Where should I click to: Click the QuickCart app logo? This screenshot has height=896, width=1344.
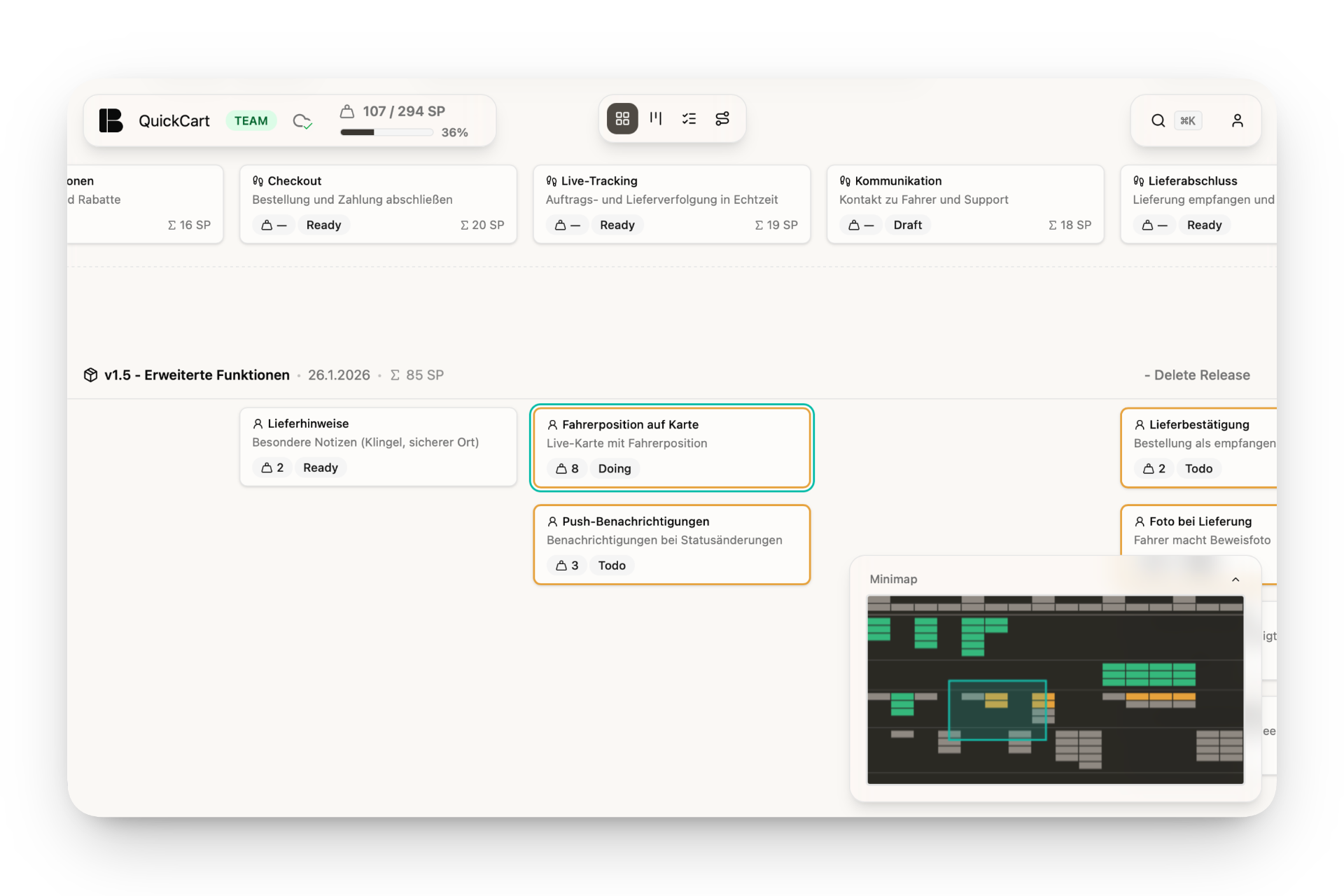(111, 120)
